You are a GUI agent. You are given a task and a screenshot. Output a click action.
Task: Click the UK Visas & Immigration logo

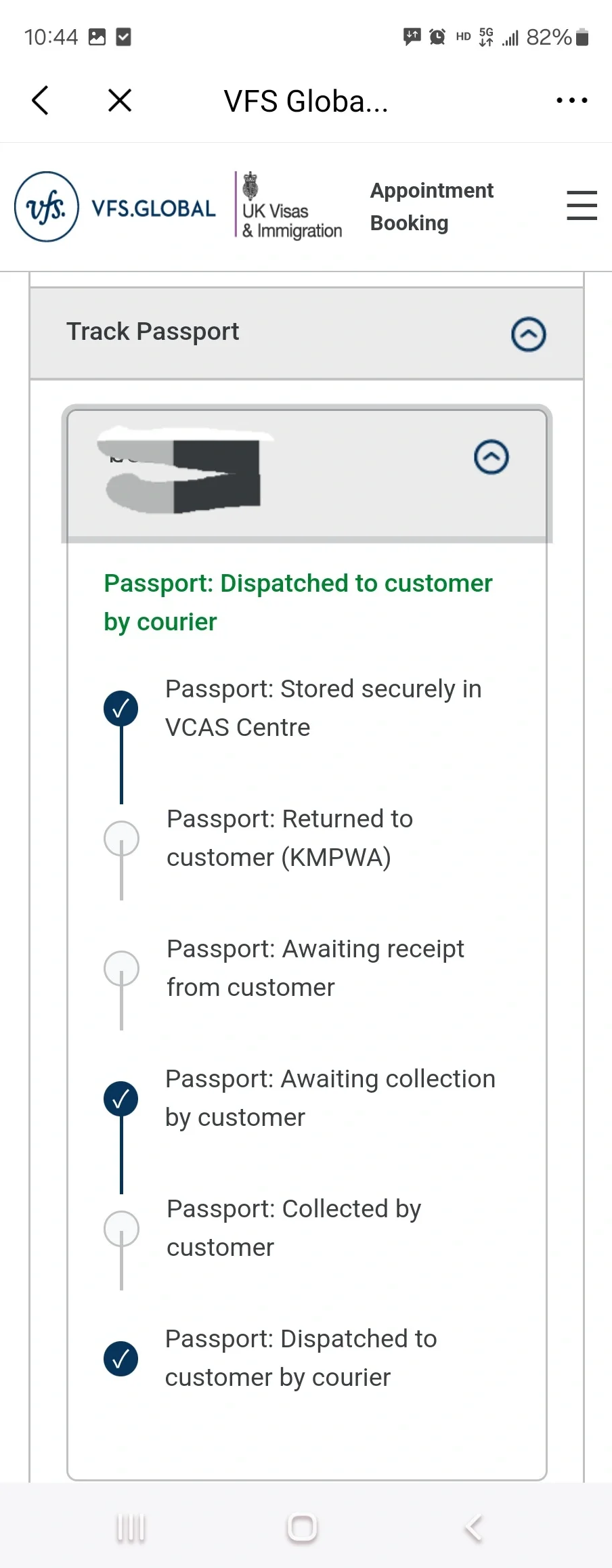click(x=290, y=206)
